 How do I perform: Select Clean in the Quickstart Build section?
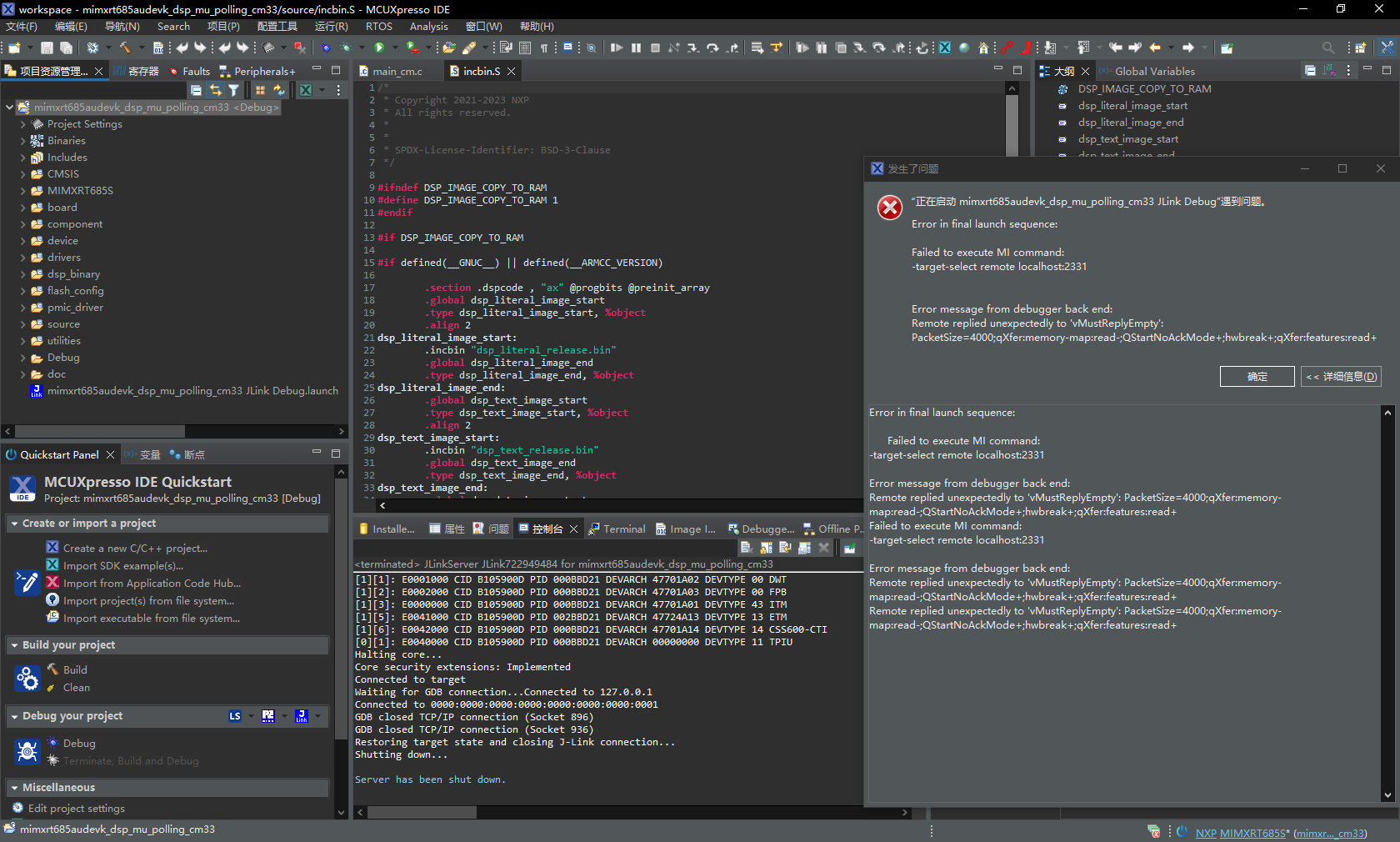(76, 688)
